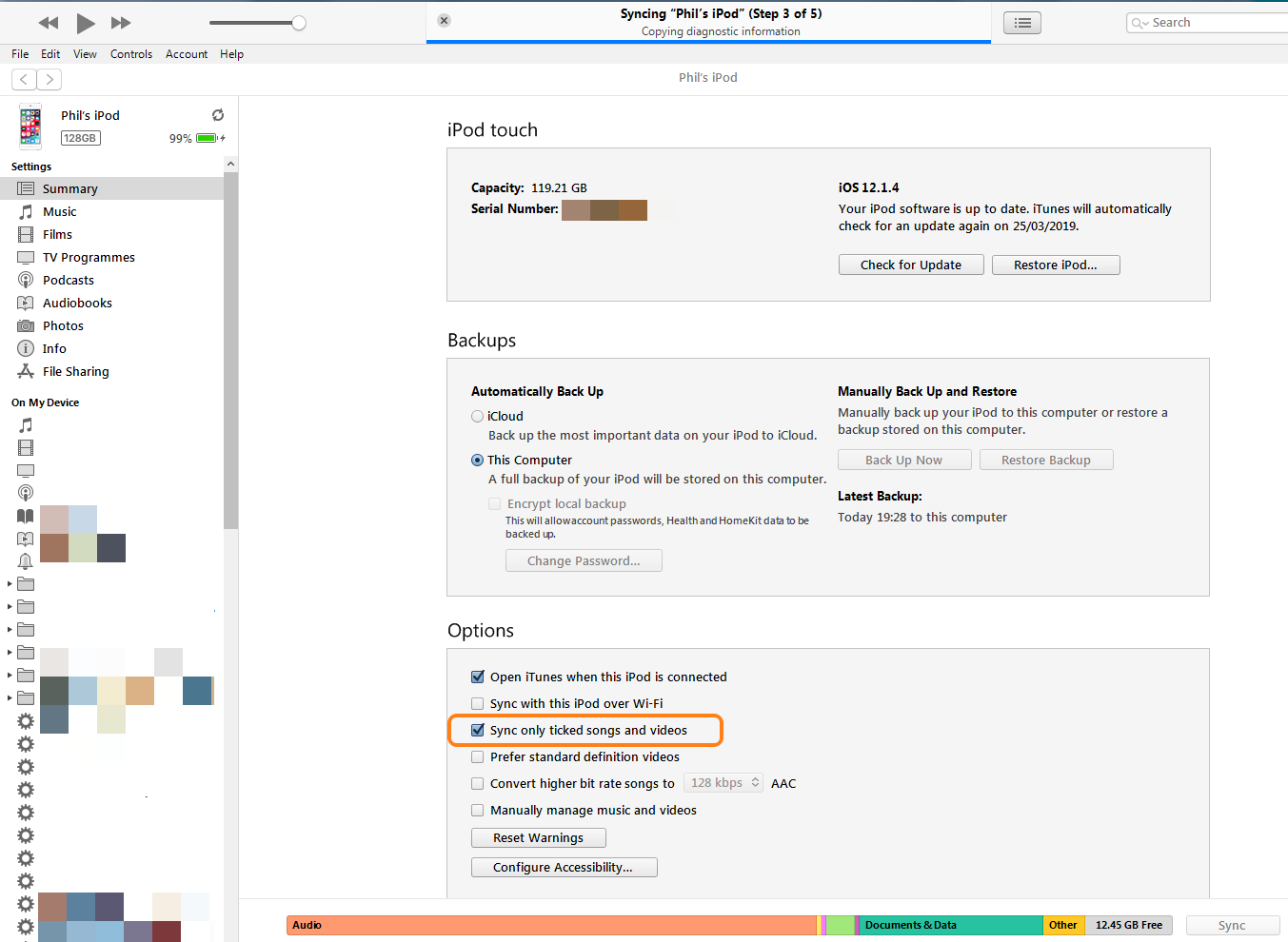
Task: Click the sidebar vertical scrollbar thumb
Action: (230, 350)
